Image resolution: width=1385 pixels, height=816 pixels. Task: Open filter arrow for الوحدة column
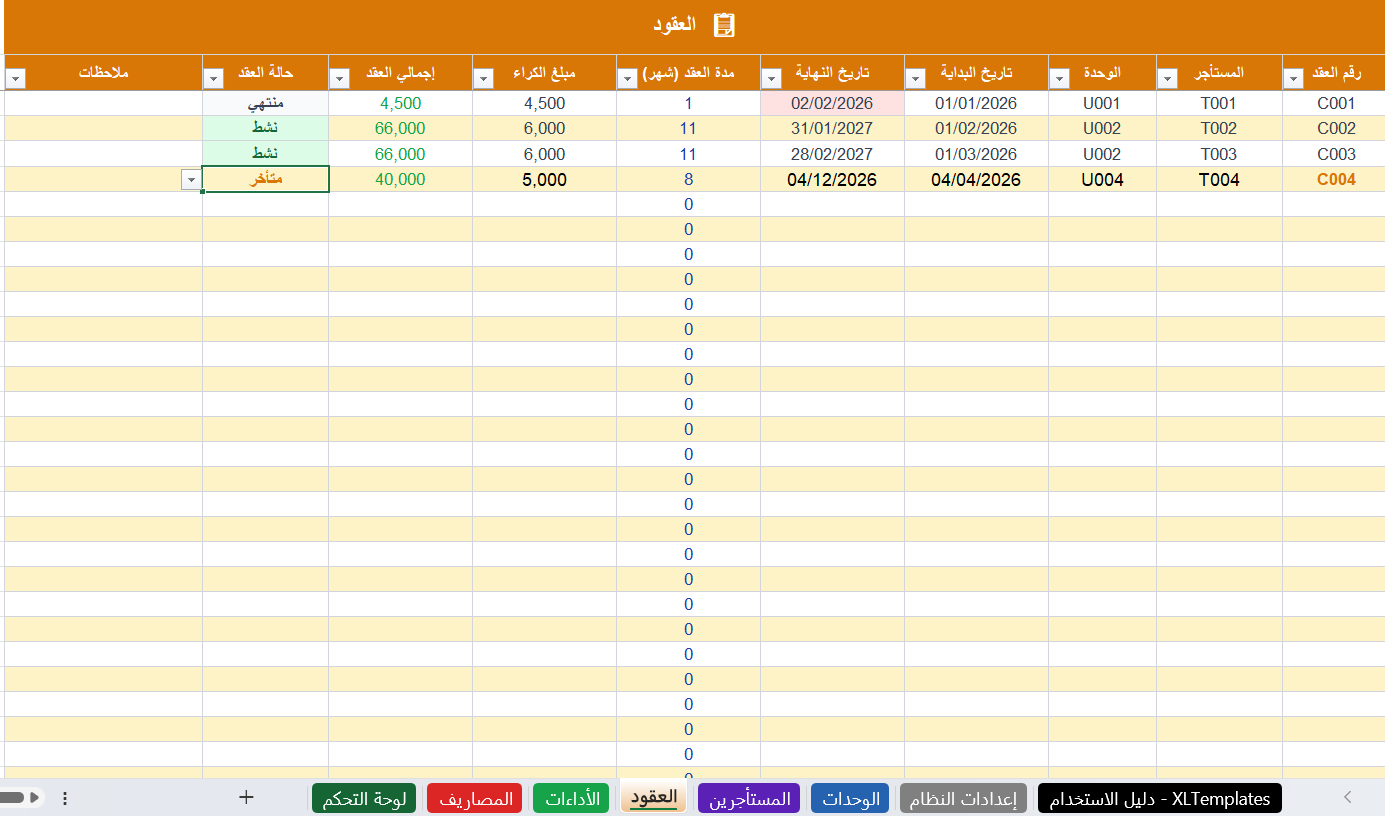1059,78
